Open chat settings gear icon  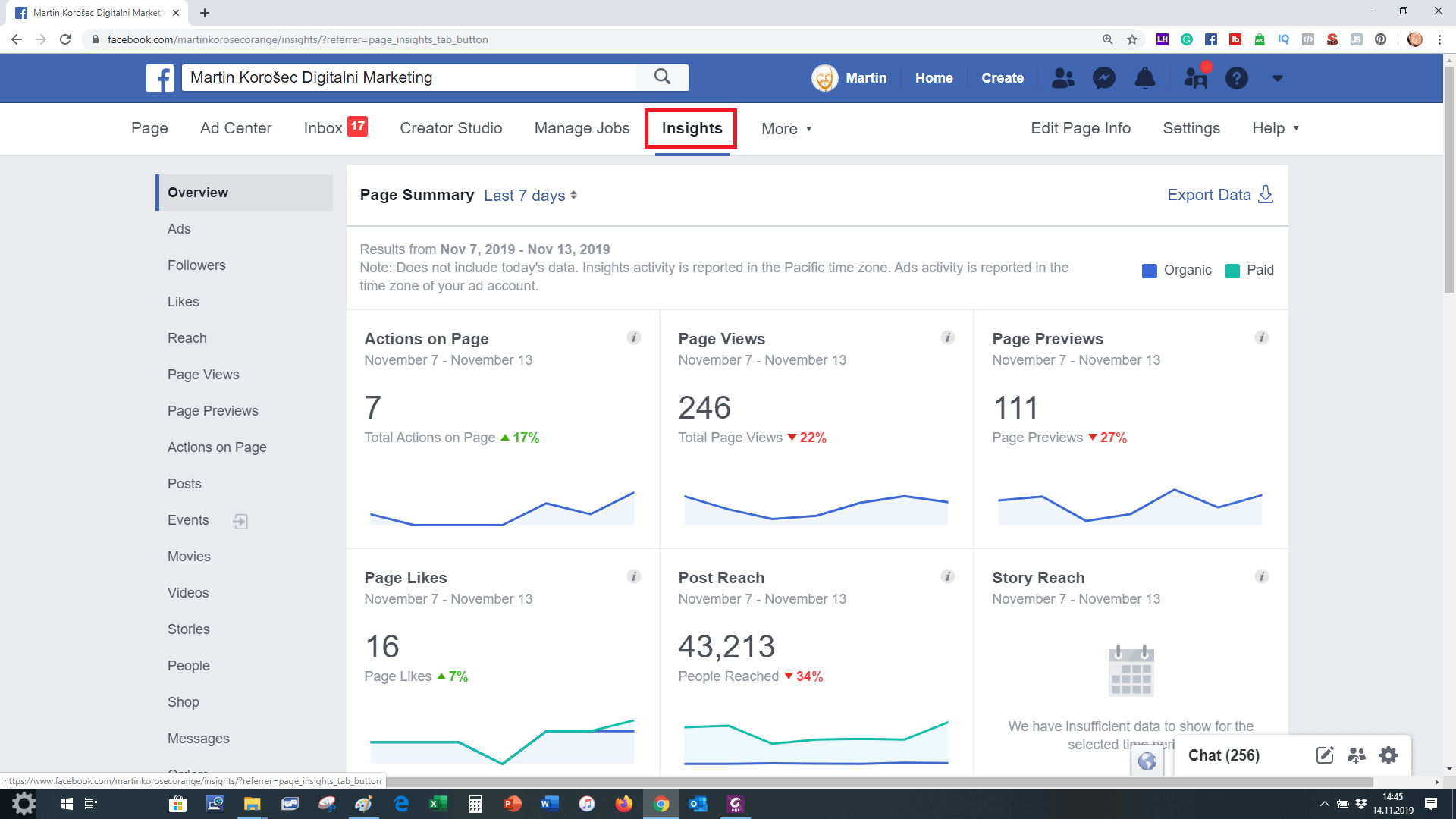tap(1388, 755)
